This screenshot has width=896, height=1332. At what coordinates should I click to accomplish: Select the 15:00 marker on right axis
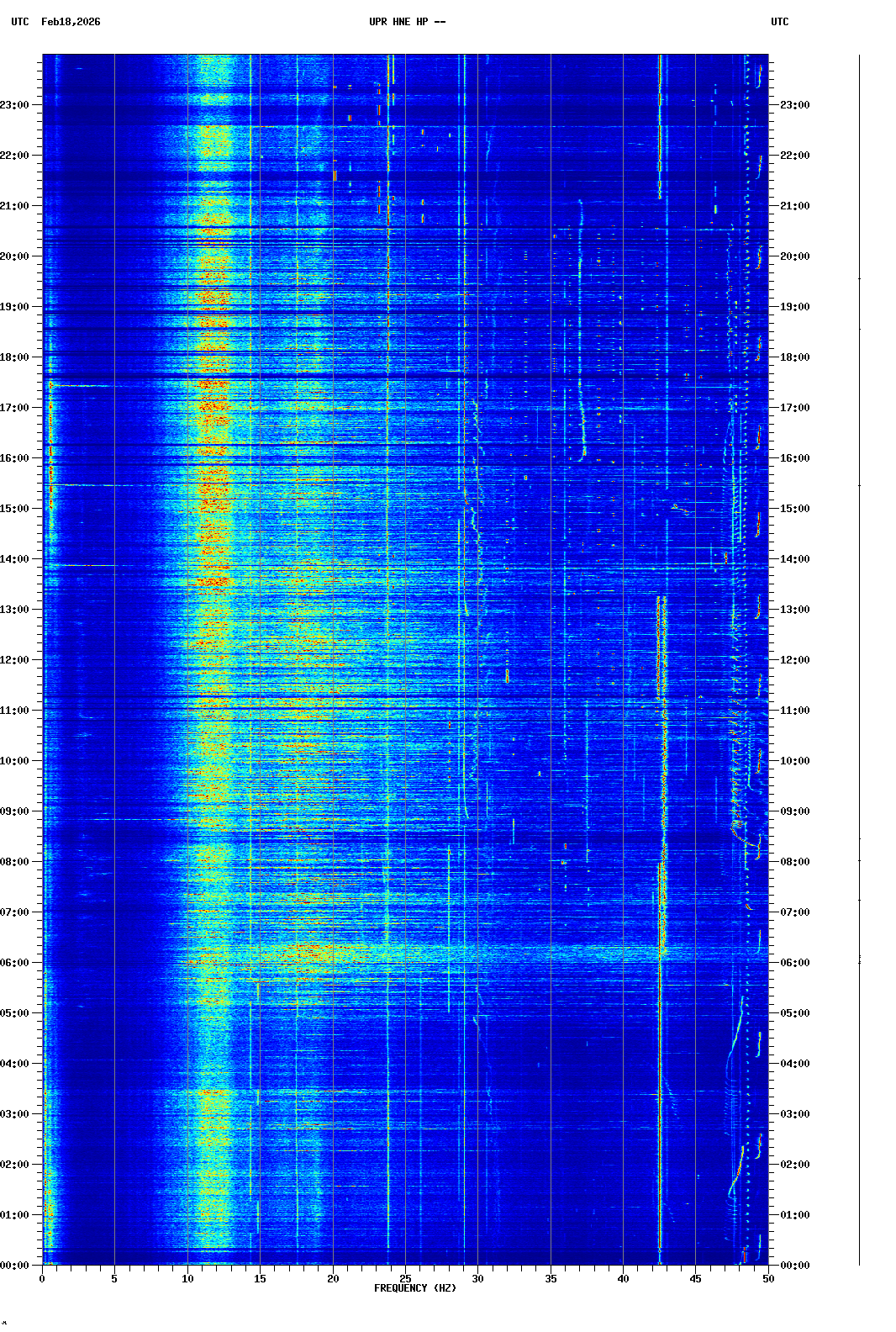pos(794,509)
